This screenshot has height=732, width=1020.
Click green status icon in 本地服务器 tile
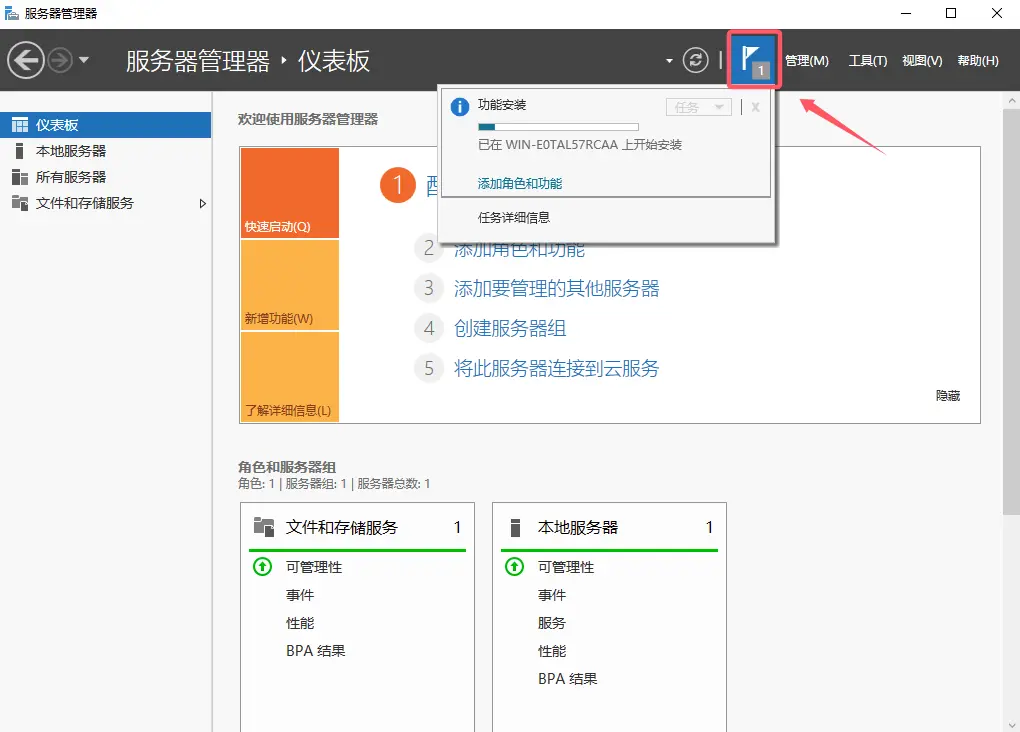pos(514,567)
